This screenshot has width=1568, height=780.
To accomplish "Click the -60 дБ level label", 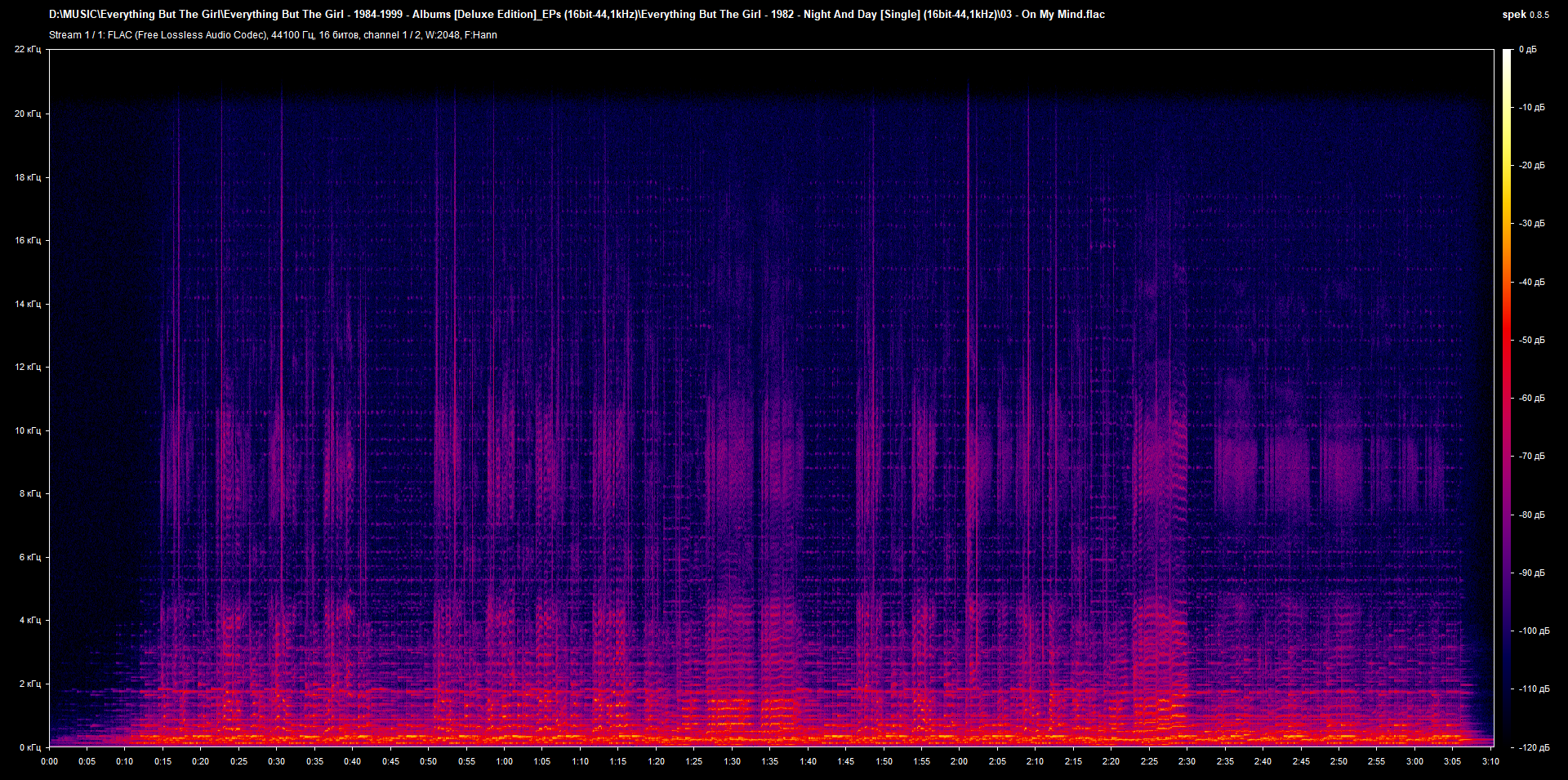I will click(1530, 398).
